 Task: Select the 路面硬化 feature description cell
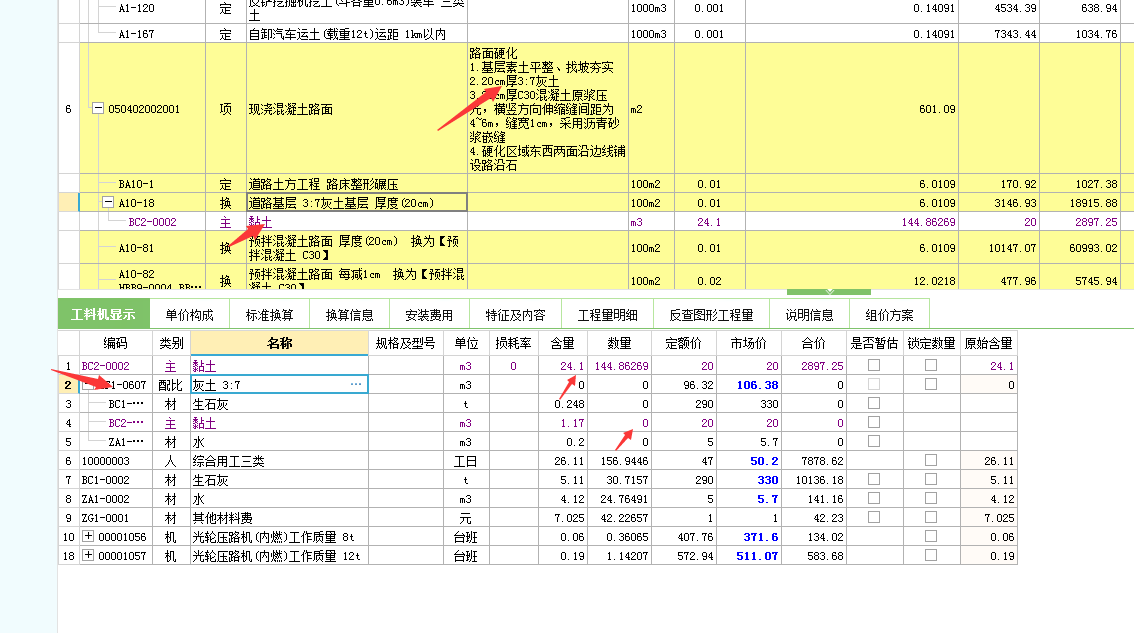point(547,109)
